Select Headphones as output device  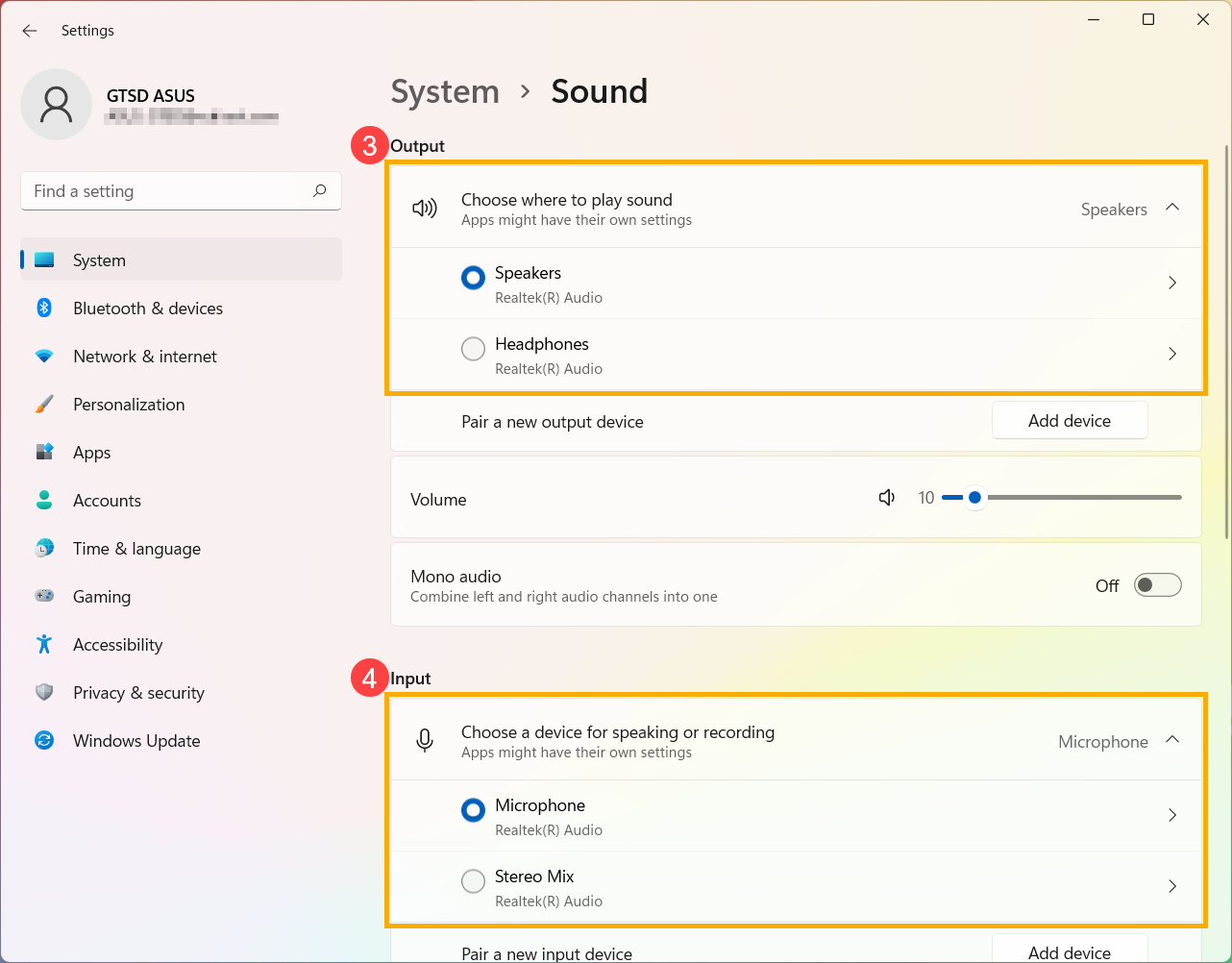pyautogui.click(x=473, y=349)
